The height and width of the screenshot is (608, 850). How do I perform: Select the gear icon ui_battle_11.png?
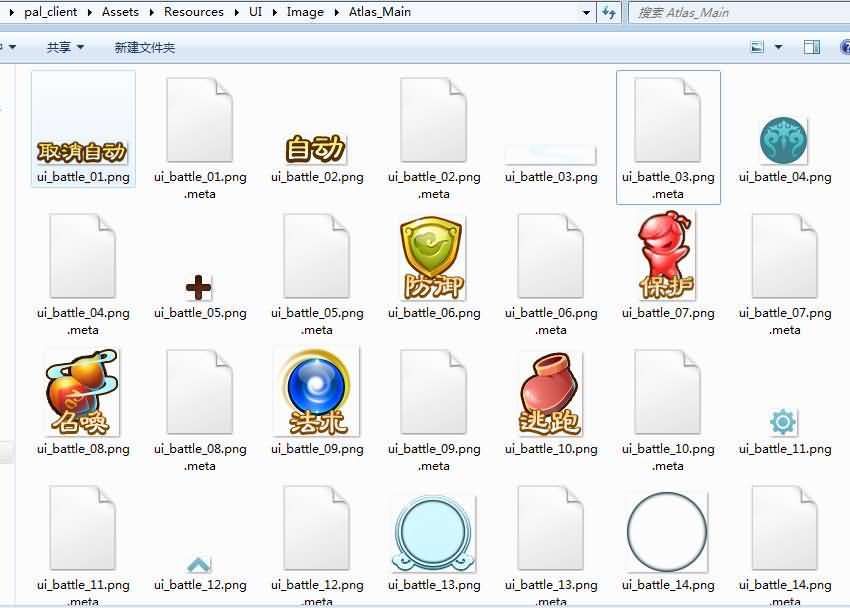coord(783,422)
